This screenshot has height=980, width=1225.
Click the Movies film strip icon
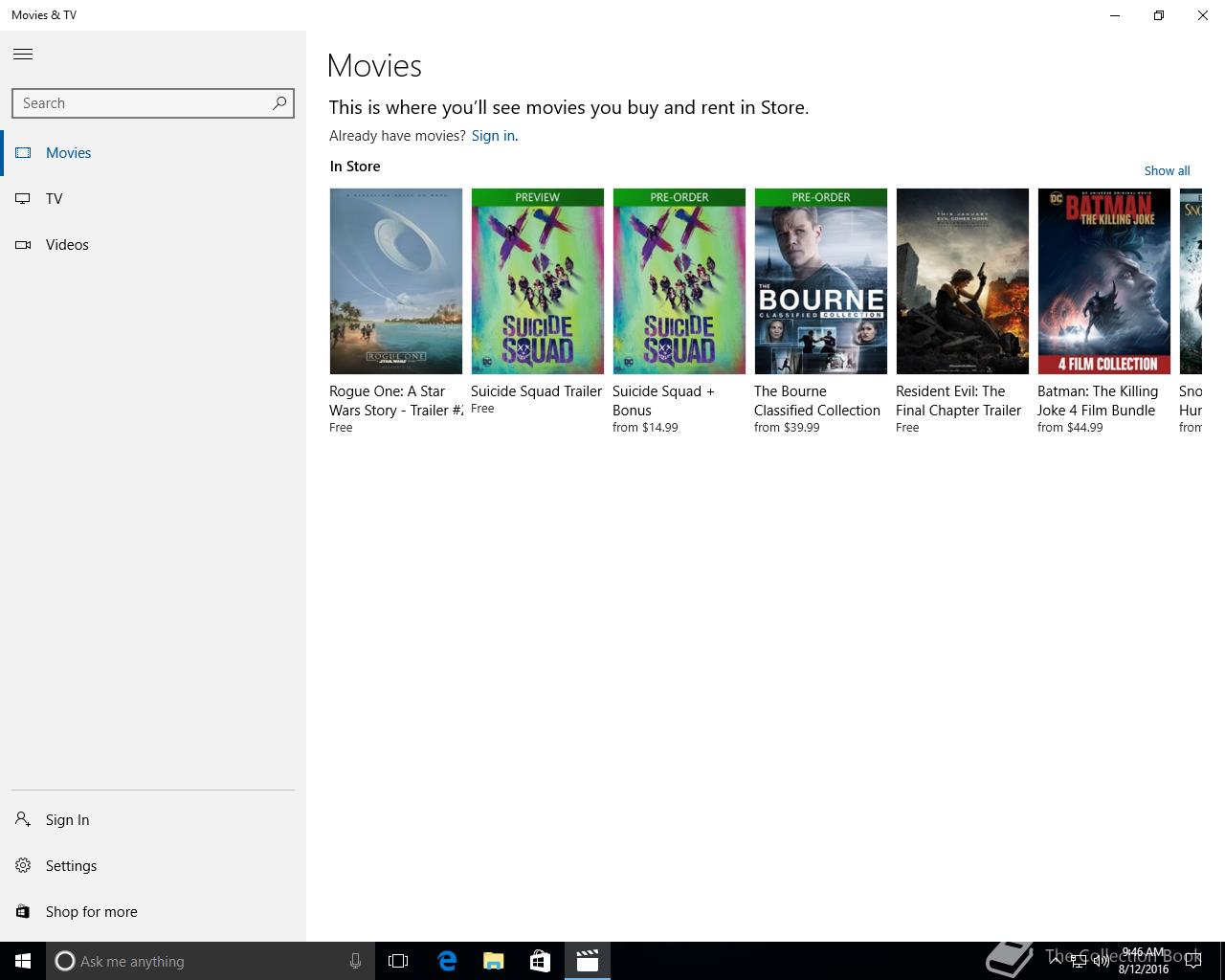tap(24, 153)
